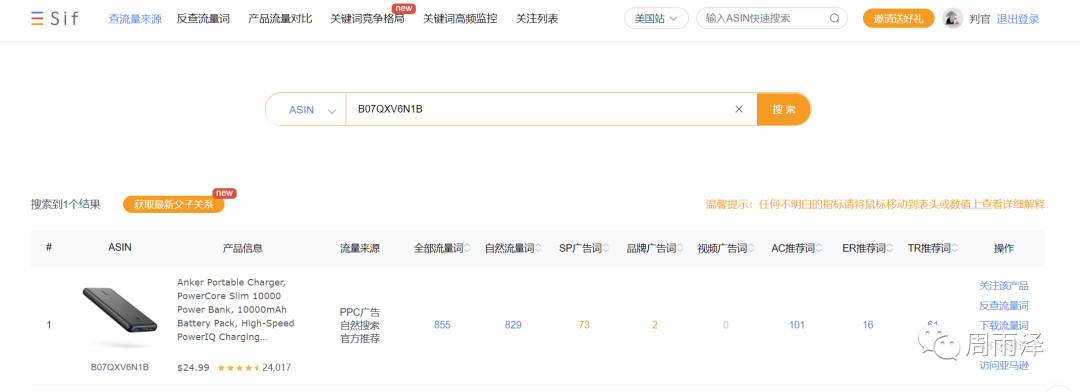
Task: Click the 16 ER recommended words value
Action: (867, 325)
